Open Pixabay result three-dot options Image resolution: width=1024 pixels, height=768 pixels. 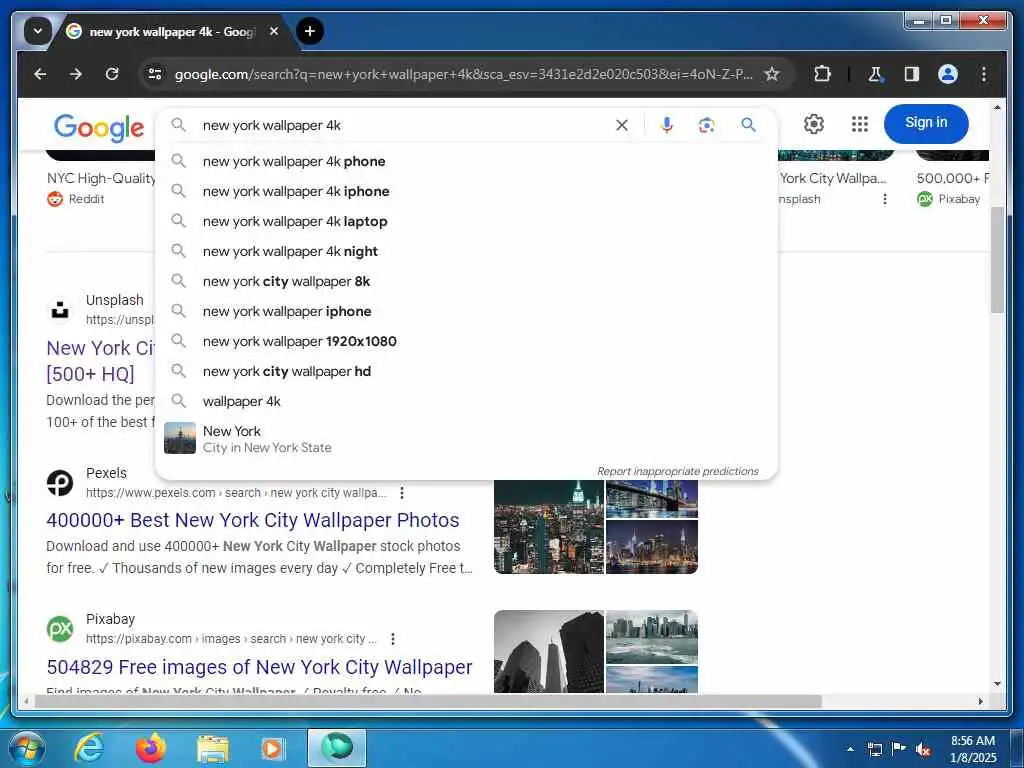click(392, 639)
